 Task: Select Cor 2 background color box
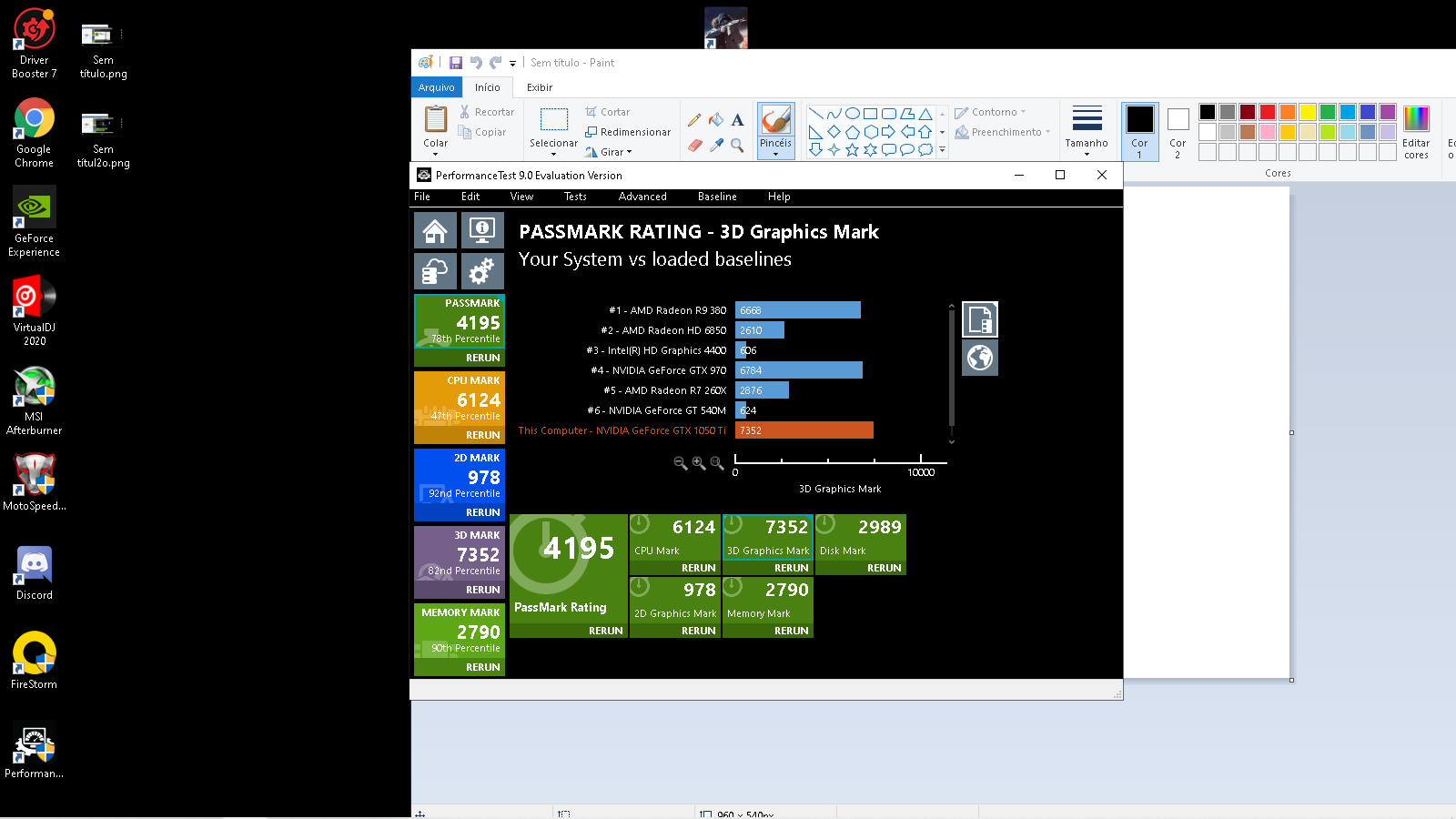pos(1178,132)
